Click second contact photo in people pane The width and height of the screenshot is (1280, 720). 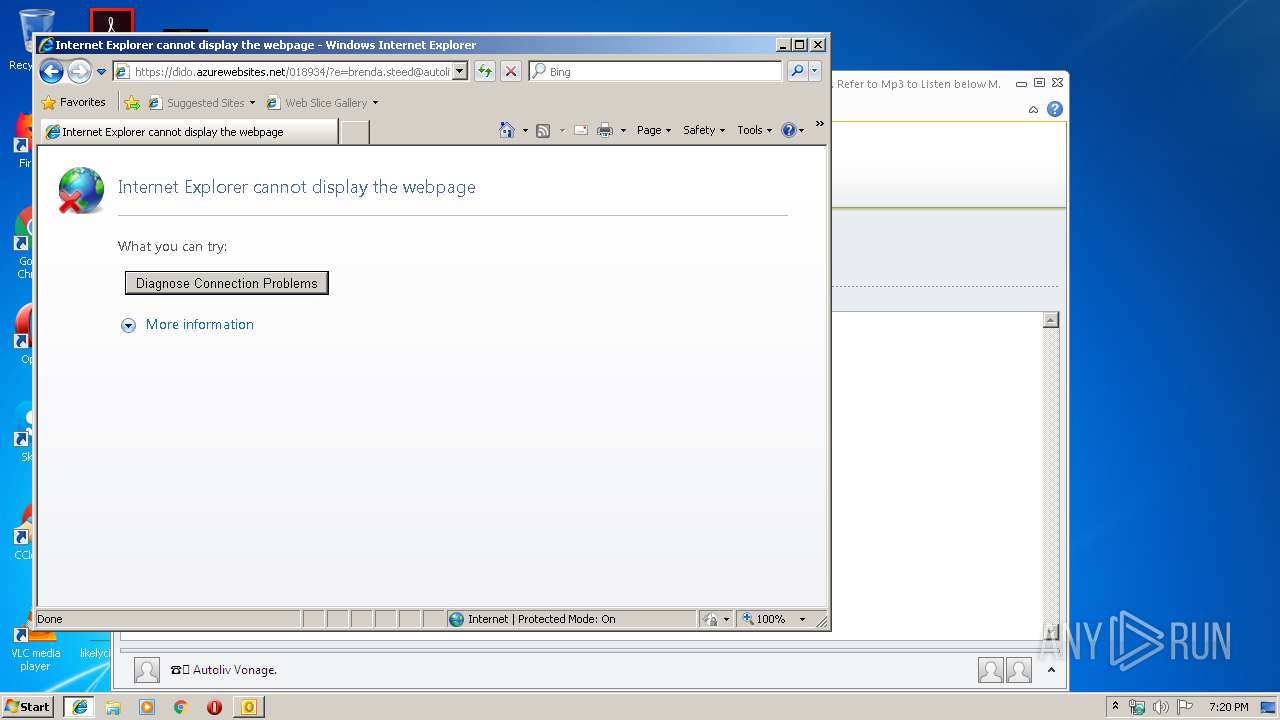point(1019,670)
